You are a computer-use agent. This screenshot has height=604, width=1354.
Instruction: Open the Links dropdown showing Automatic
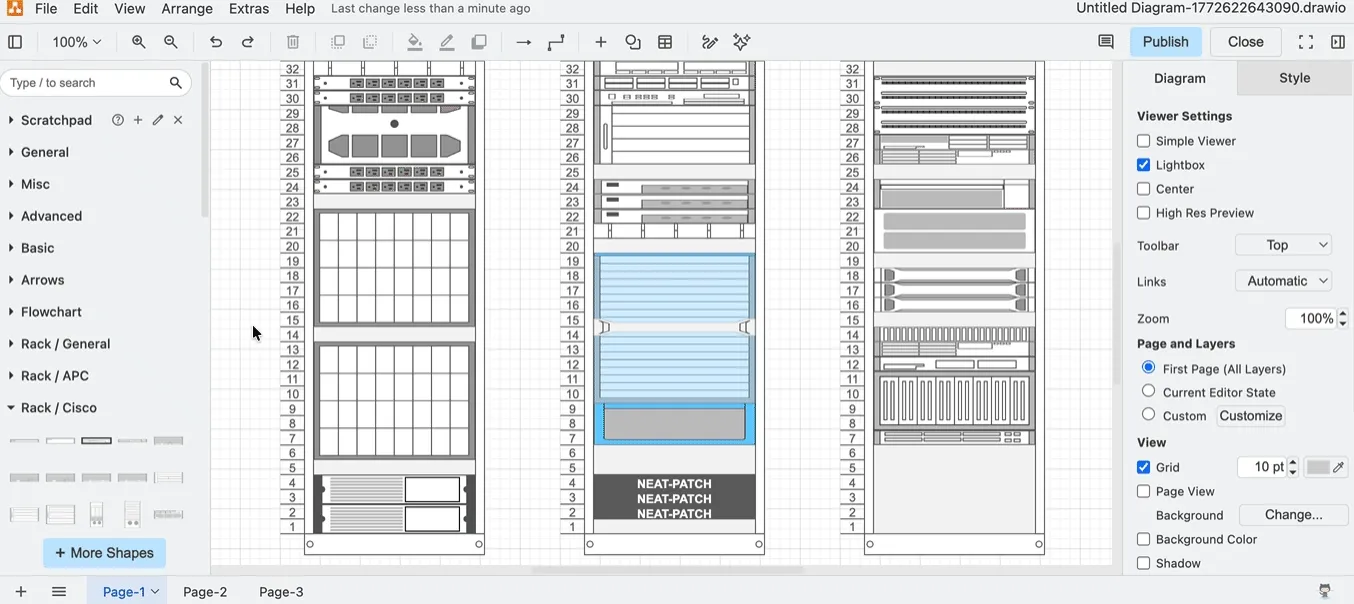1284,281
